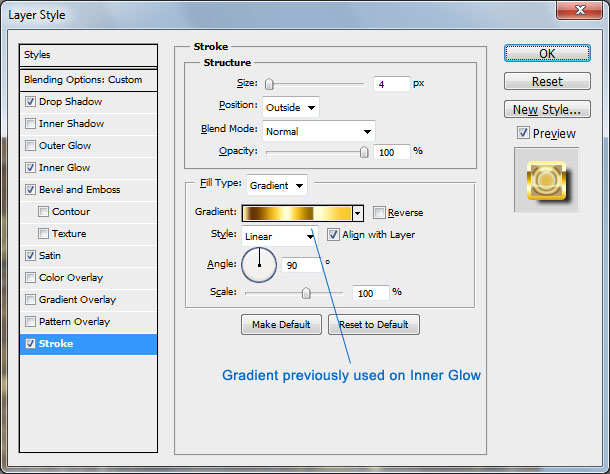The height and width of the screenshot is (474, 610).
Task: Select Blending Options: Custom
Action: tap(83, 79)
